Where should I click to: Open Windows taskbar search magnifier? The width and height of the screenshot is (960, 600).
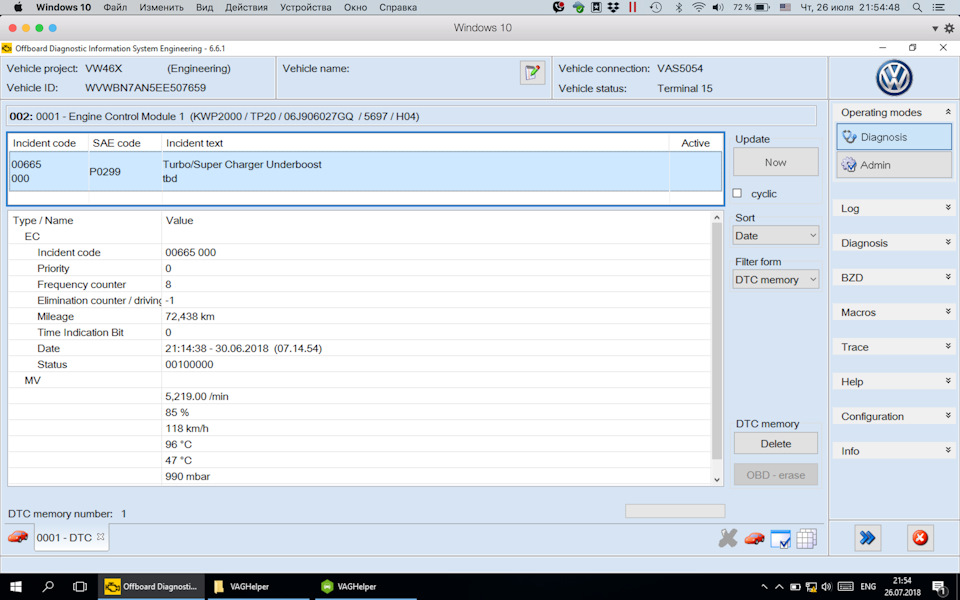tap(48, 587)
